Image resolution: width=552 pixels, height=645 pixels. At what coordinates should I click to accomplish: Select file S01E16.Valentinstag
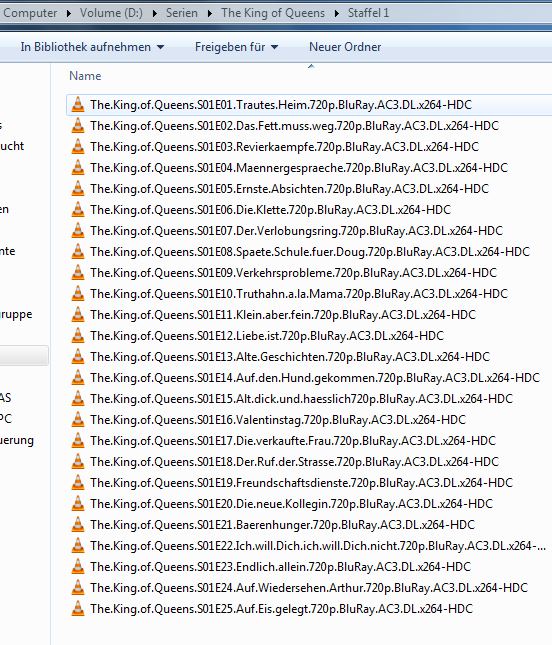coord(278,420)
